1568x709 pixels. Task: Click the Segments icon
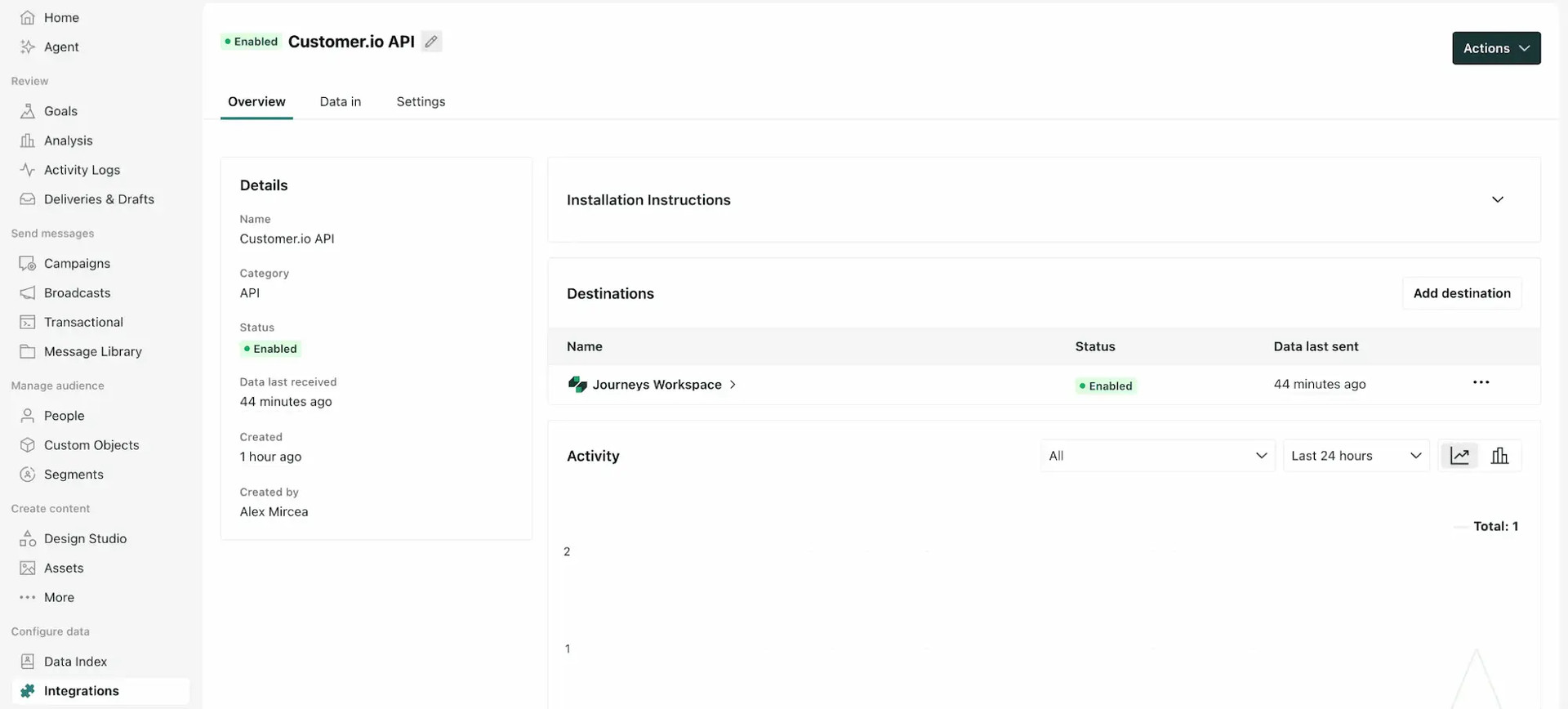(28, 475)
